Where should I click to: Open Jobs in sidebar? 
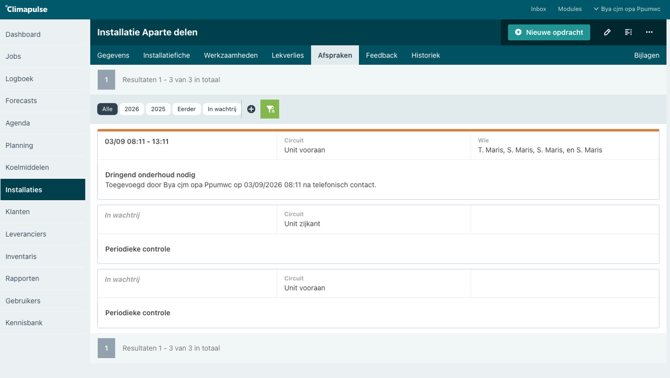click(x=43, y=56)
